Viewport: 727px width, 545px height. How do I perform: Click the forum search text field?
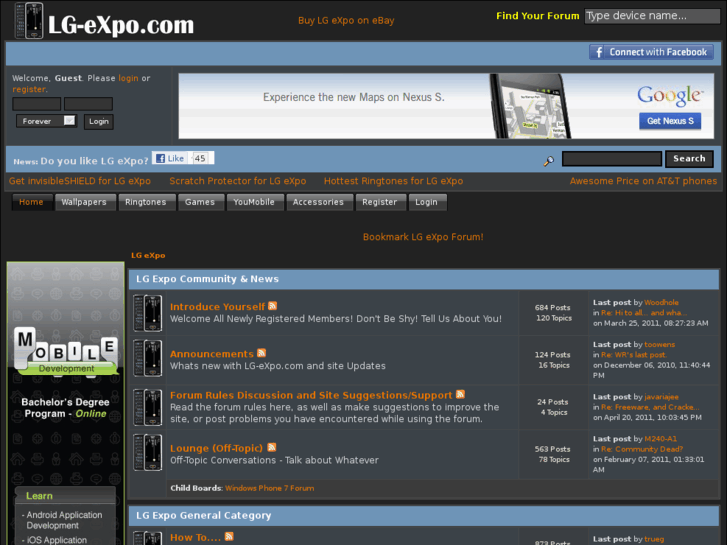[612, 159]
